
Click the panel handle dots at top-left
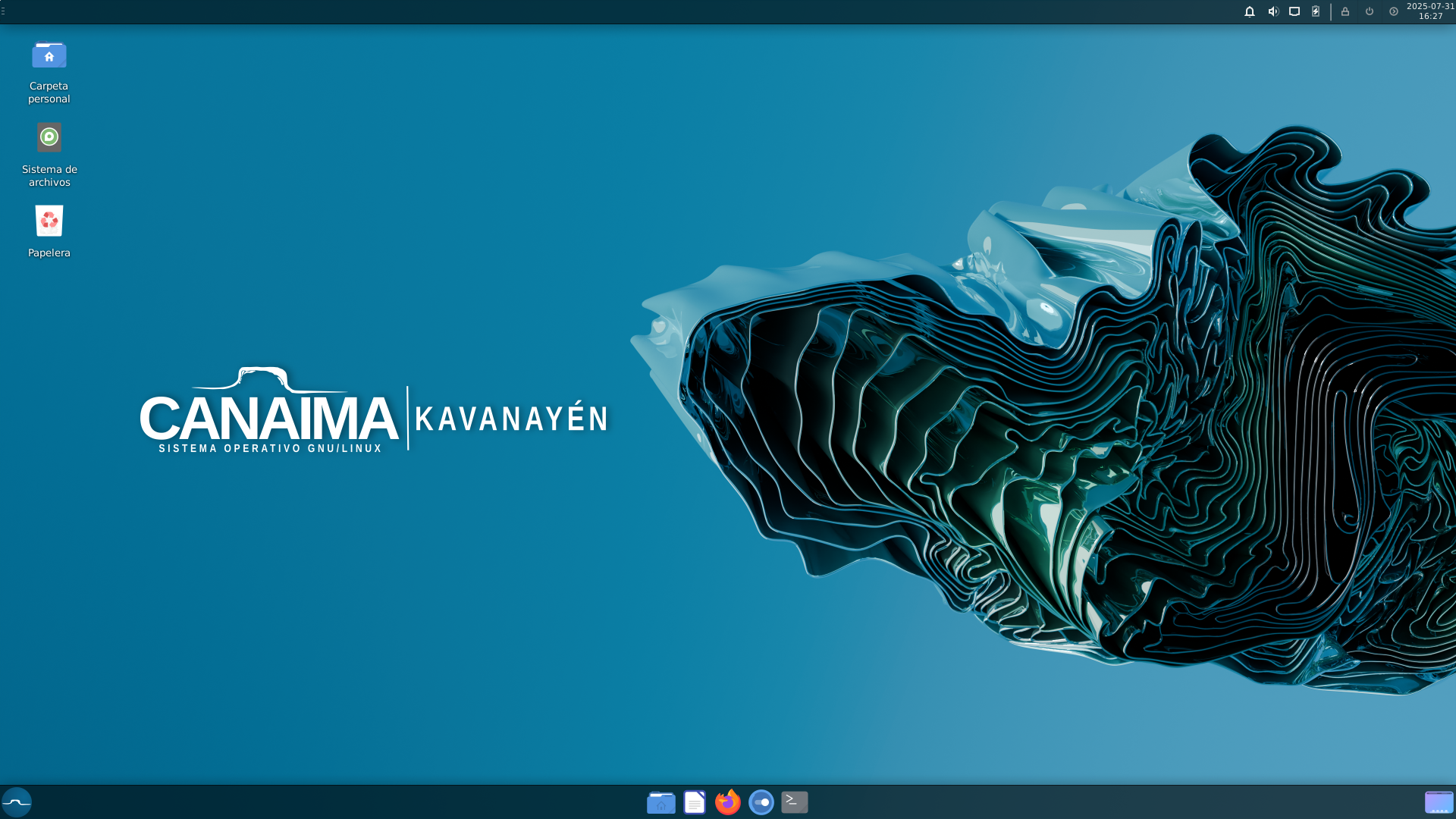[3, 11]
